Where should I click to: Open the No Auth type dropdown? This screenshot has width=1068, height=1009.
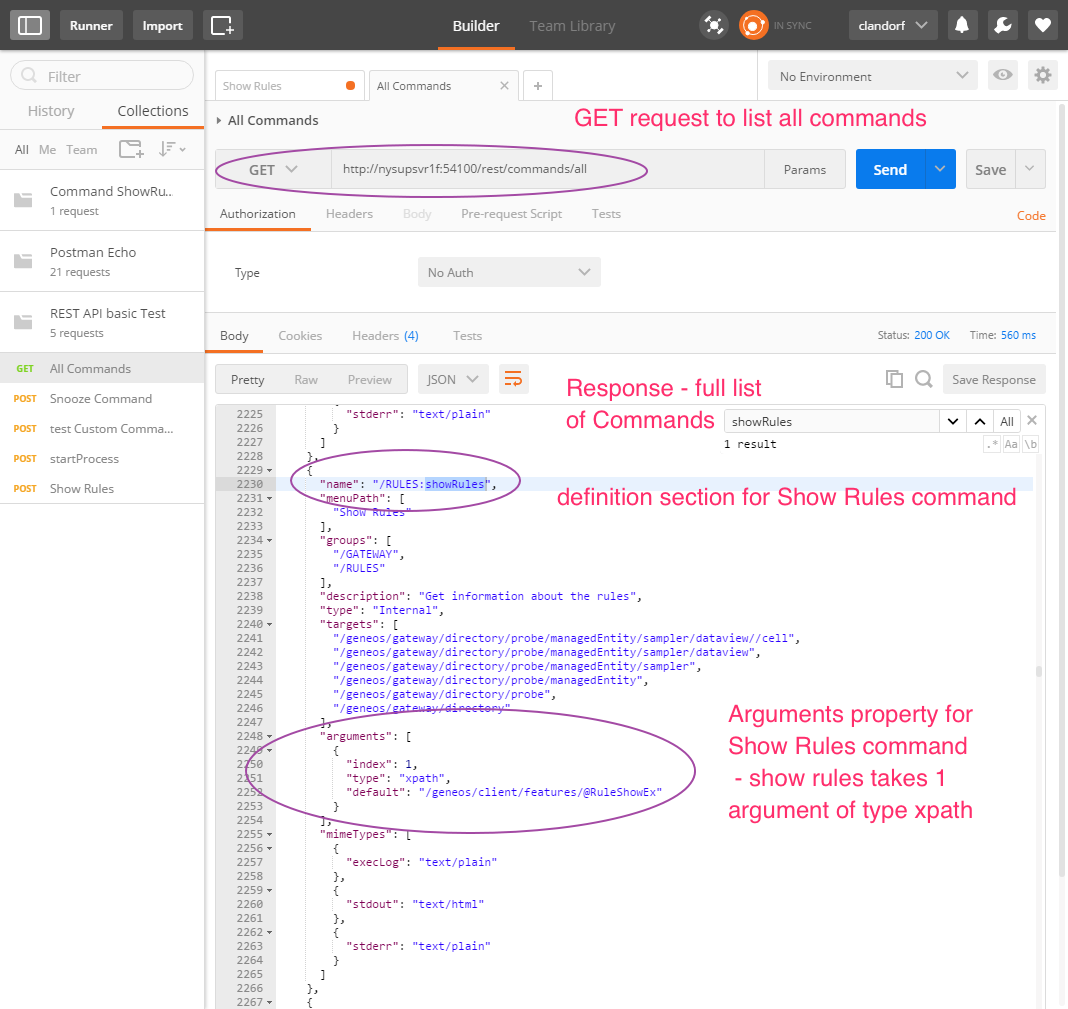(509, 272)
